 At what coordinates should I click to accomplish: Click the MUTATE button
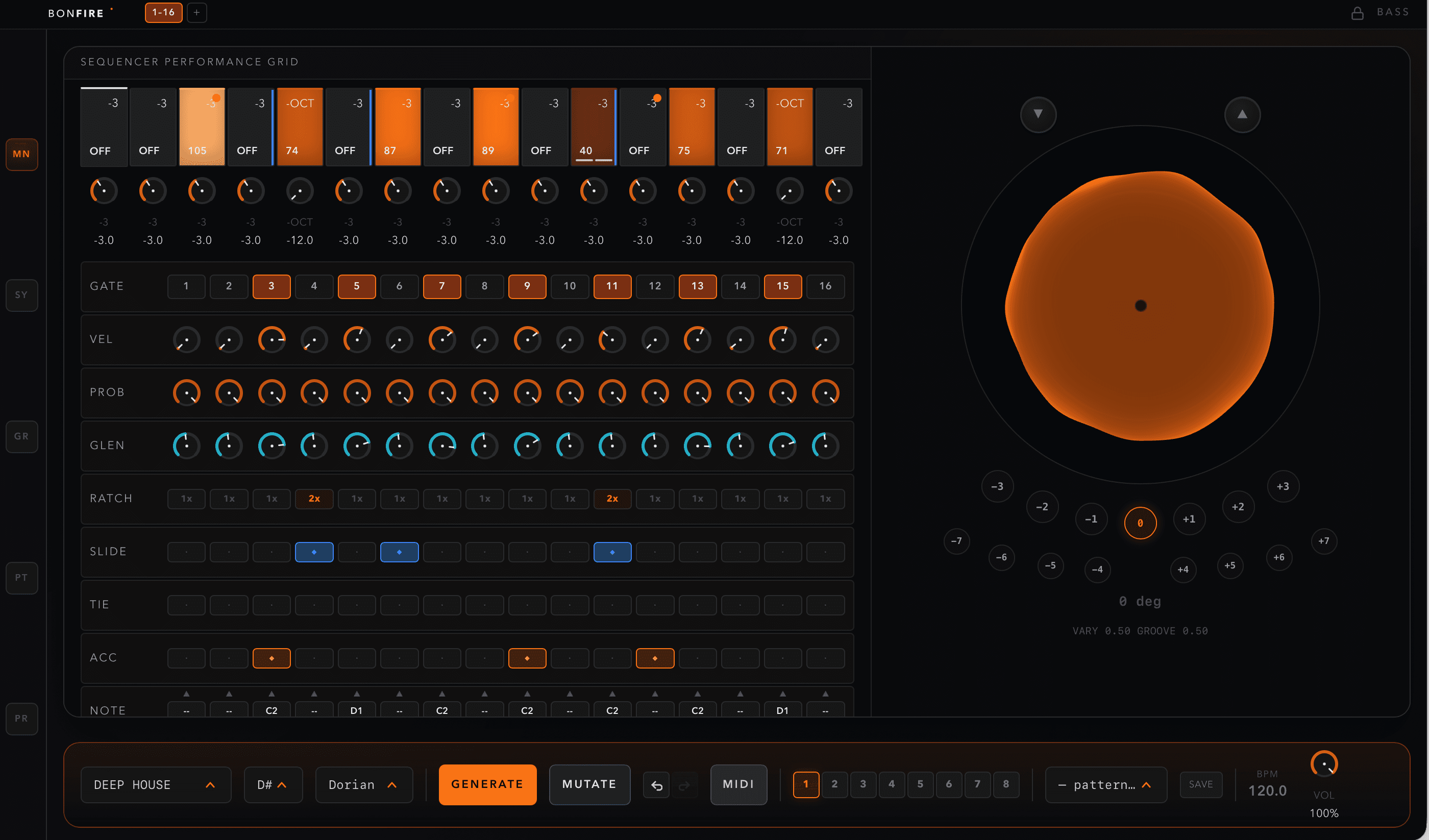coord(589,784)
